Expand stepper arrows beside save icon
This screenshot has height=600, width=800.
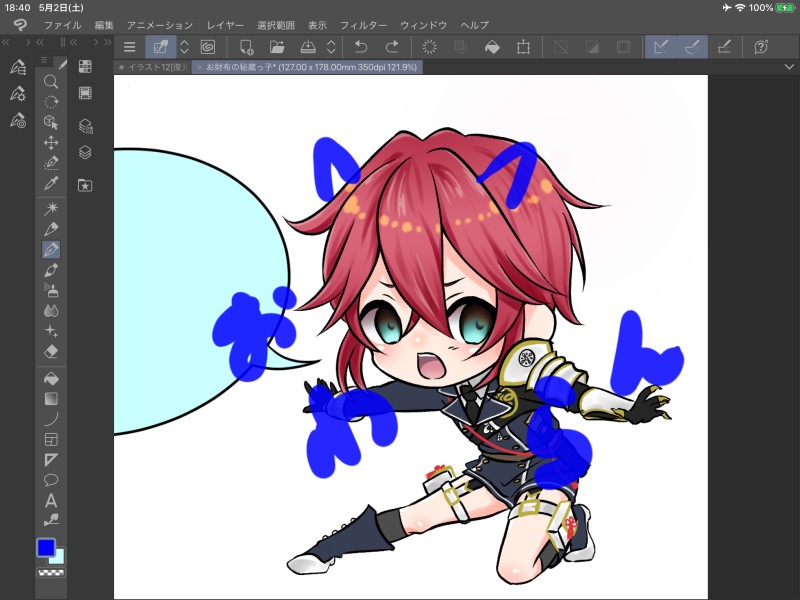click(x=331, y=47)
